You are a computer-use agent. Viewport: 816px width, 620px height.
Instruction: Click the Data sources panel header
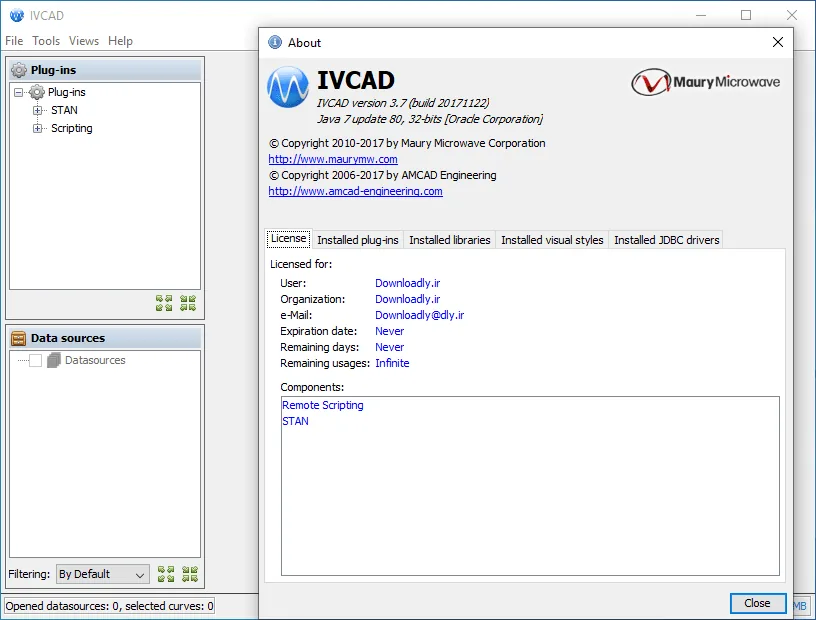[x=106, y=338]
